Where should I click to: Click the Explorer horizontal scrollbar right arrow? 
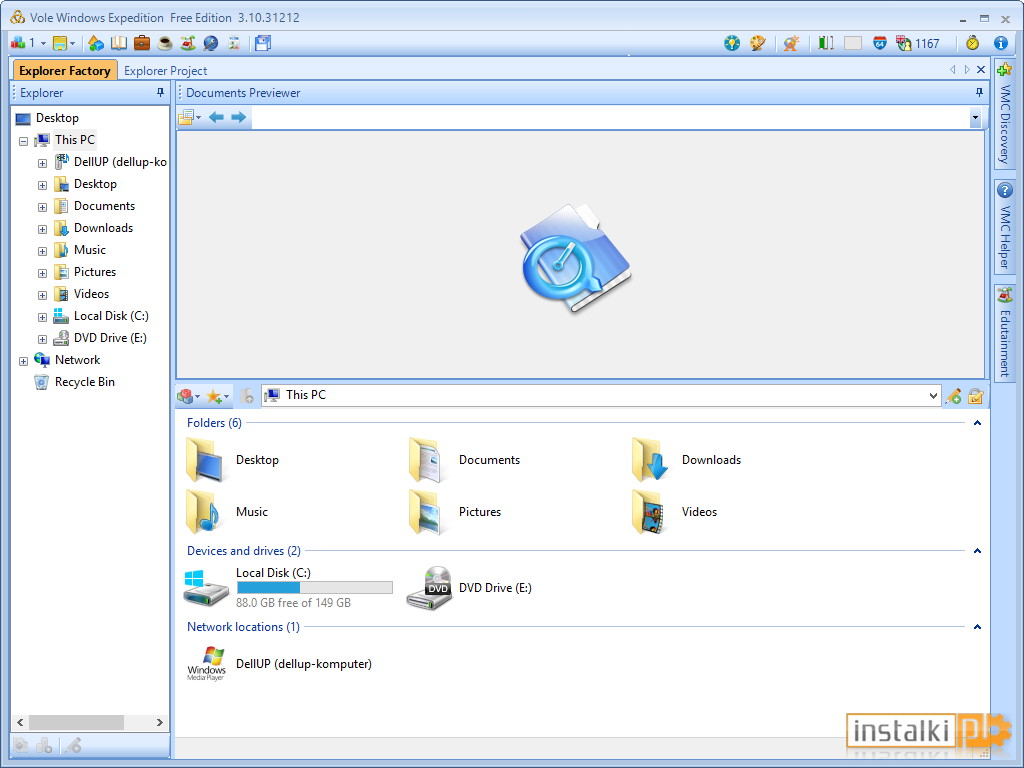click(159, 722)
